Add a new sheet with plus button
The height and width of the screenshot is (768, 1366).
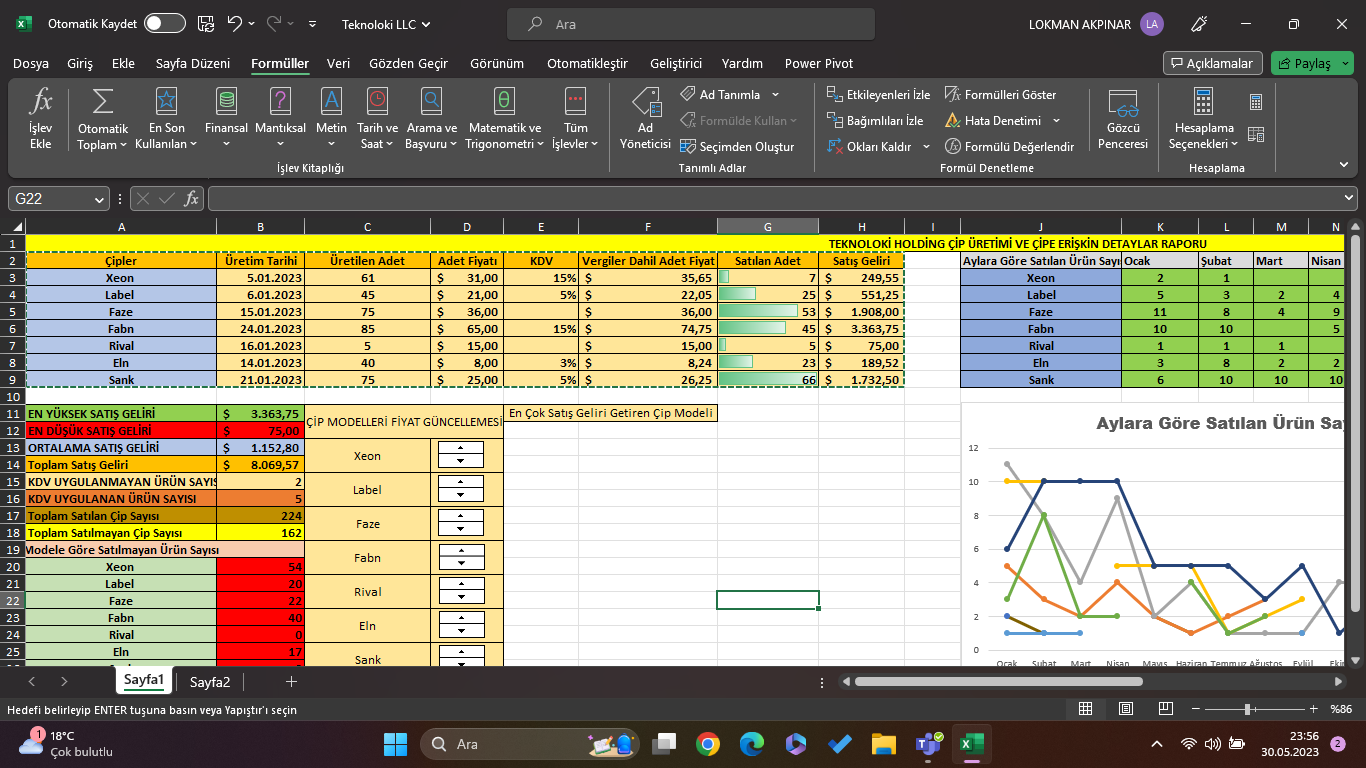pos(291,682)
